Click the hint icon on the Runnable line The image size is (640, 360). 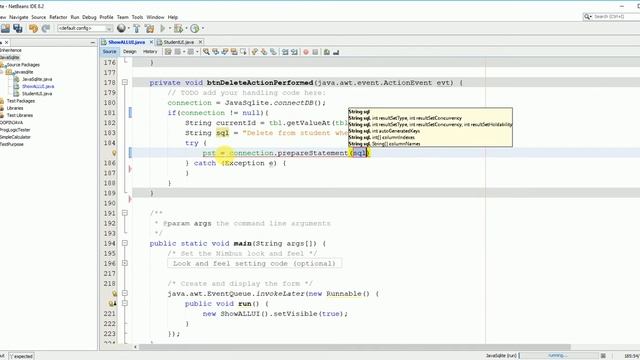pos(114,293)
